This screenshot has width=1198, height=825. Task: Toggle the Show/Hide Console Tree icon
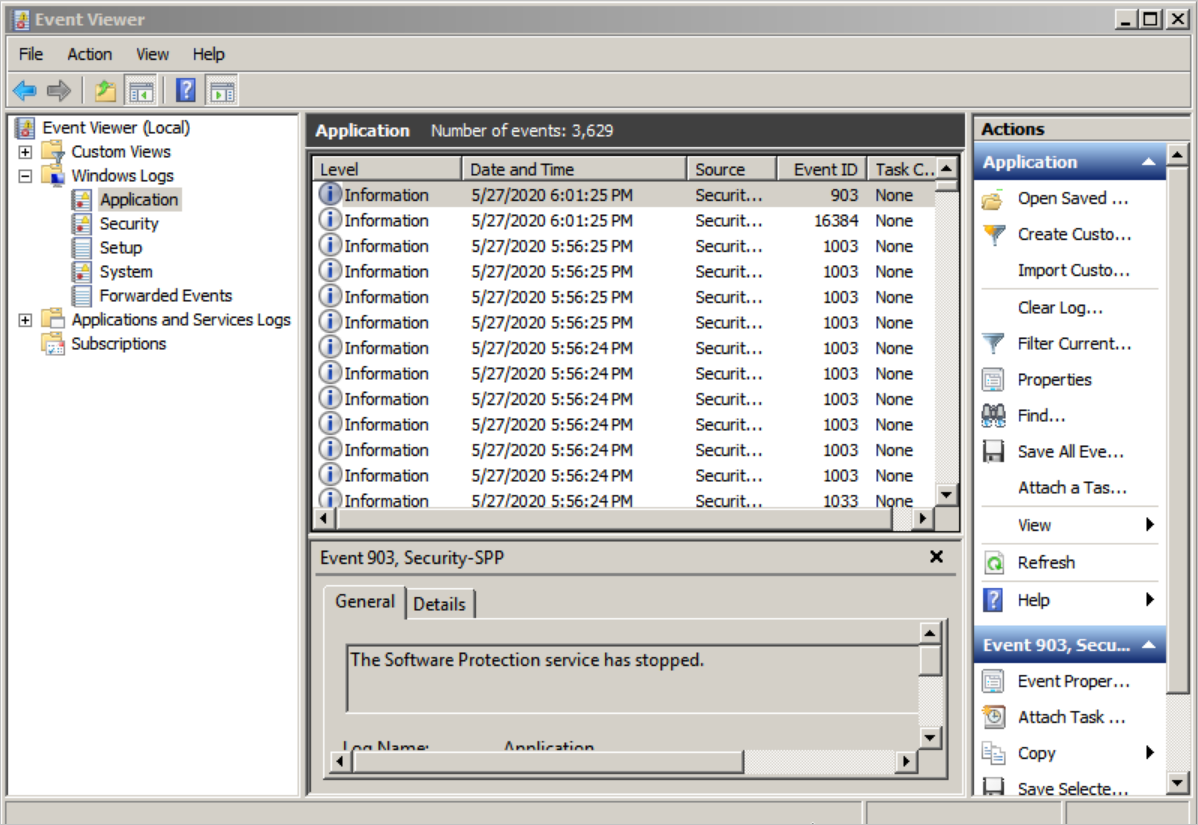pyautogui.click(x=141, y=91)
